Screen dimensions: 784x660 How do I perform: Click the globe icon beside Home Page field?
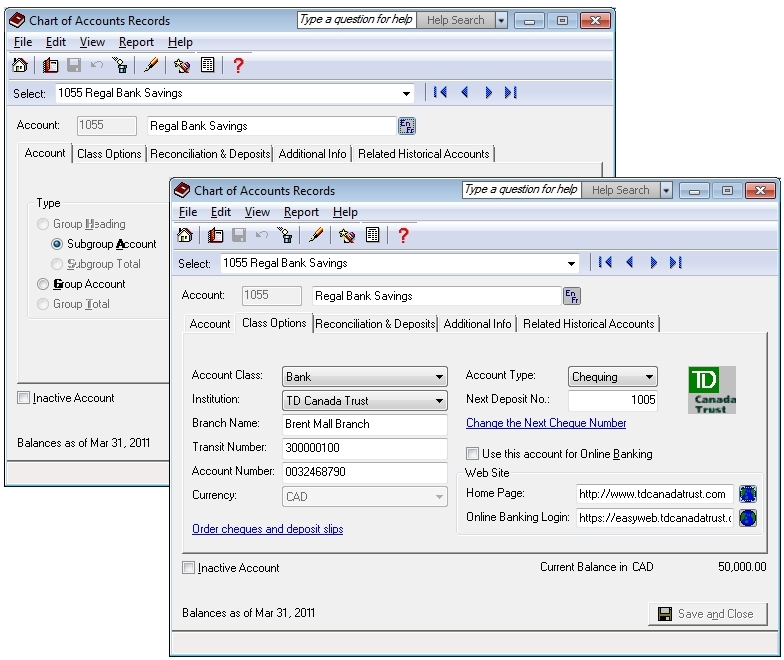(746, 493)
